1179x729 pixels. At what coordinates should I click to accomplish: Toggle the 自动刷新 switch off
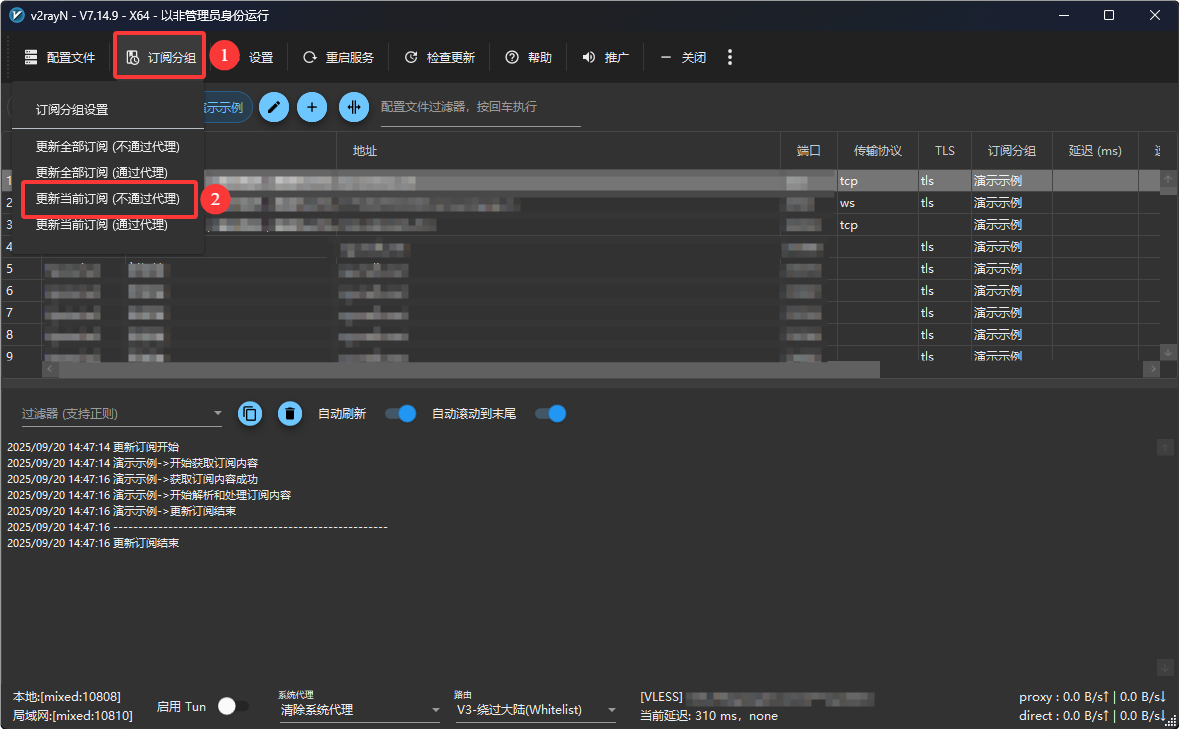pos(400,414)
